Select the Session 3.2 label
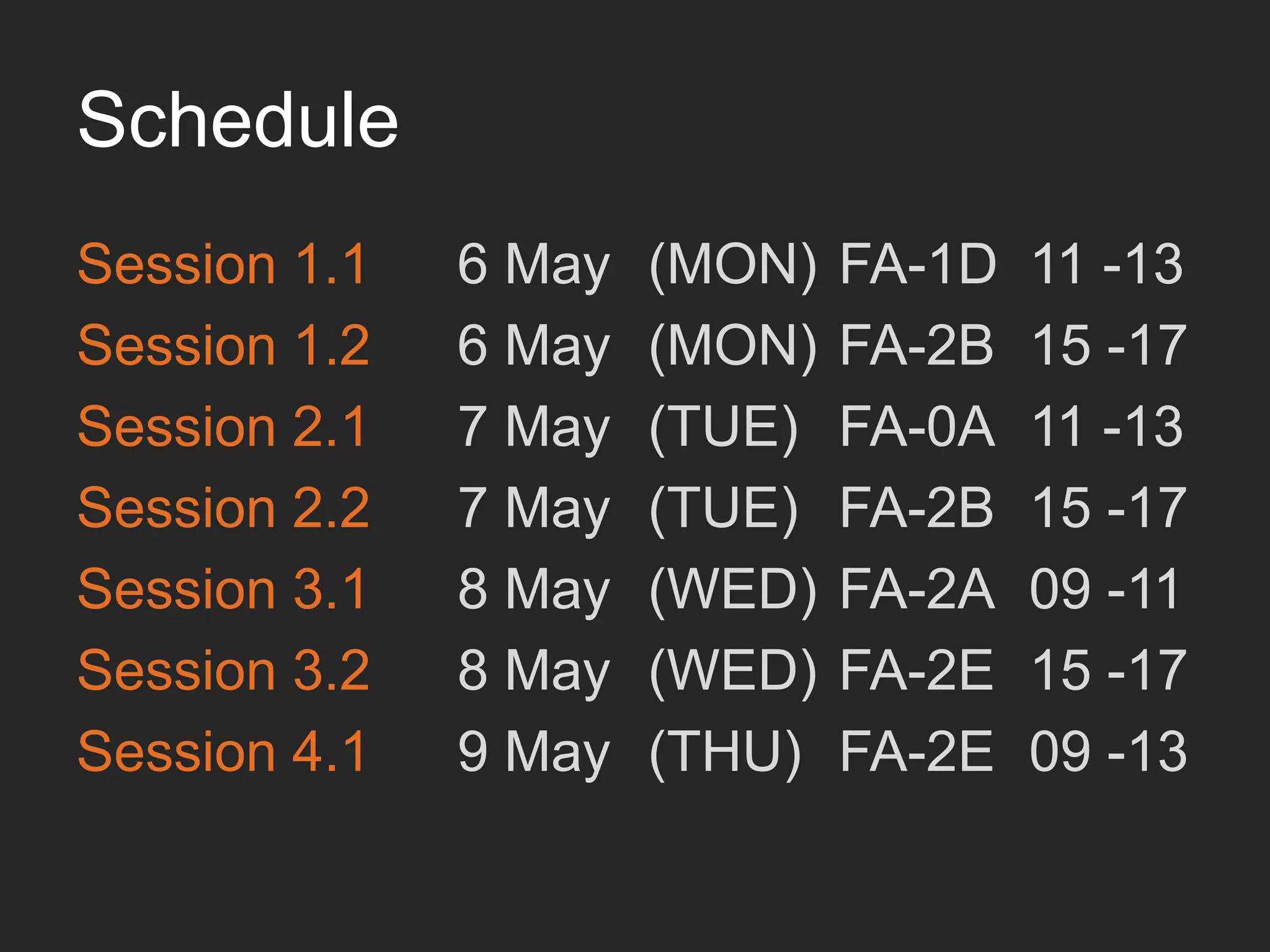Image resolution: width=1270 pixels, height=952 pixels. (x=223, y=670)
